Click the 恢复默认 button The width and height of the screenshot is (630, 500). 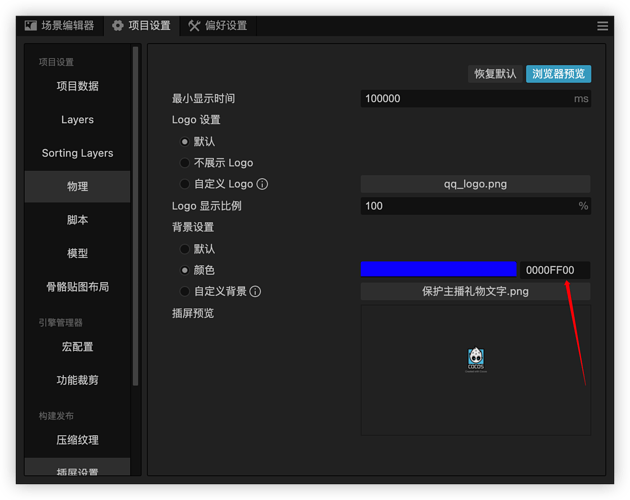point(495,74)
